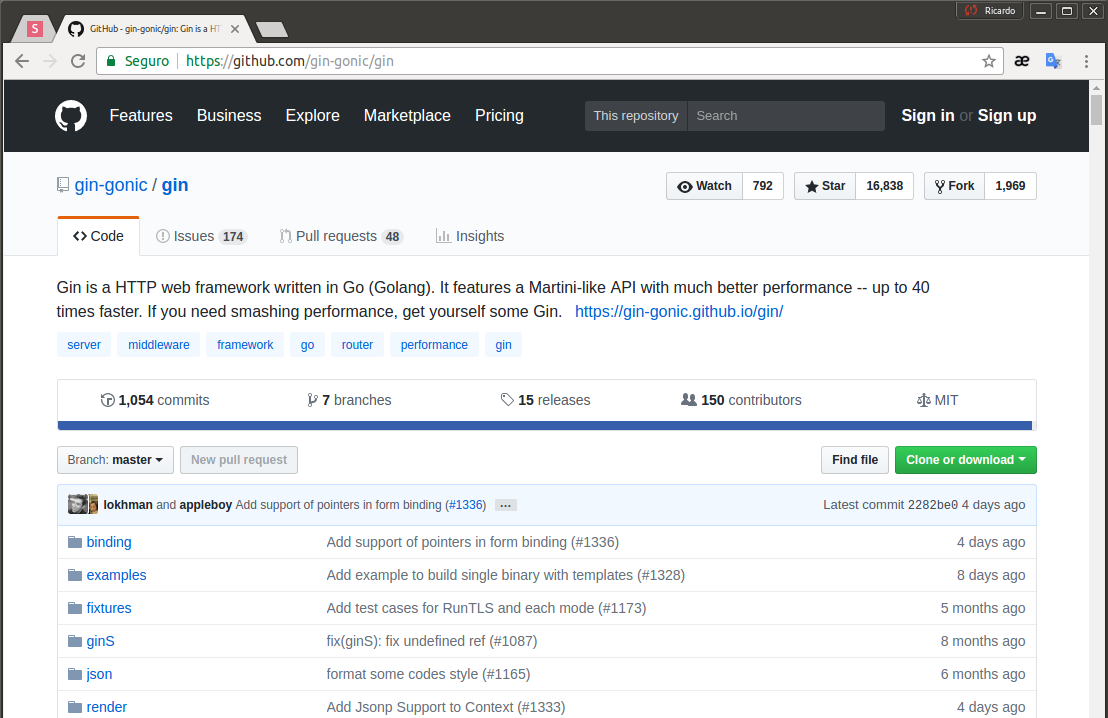Image resolution: width=1108 pixels, height=718 pixels.
Task: Open the gin-gonic owner link
Action: pos(111,185)
